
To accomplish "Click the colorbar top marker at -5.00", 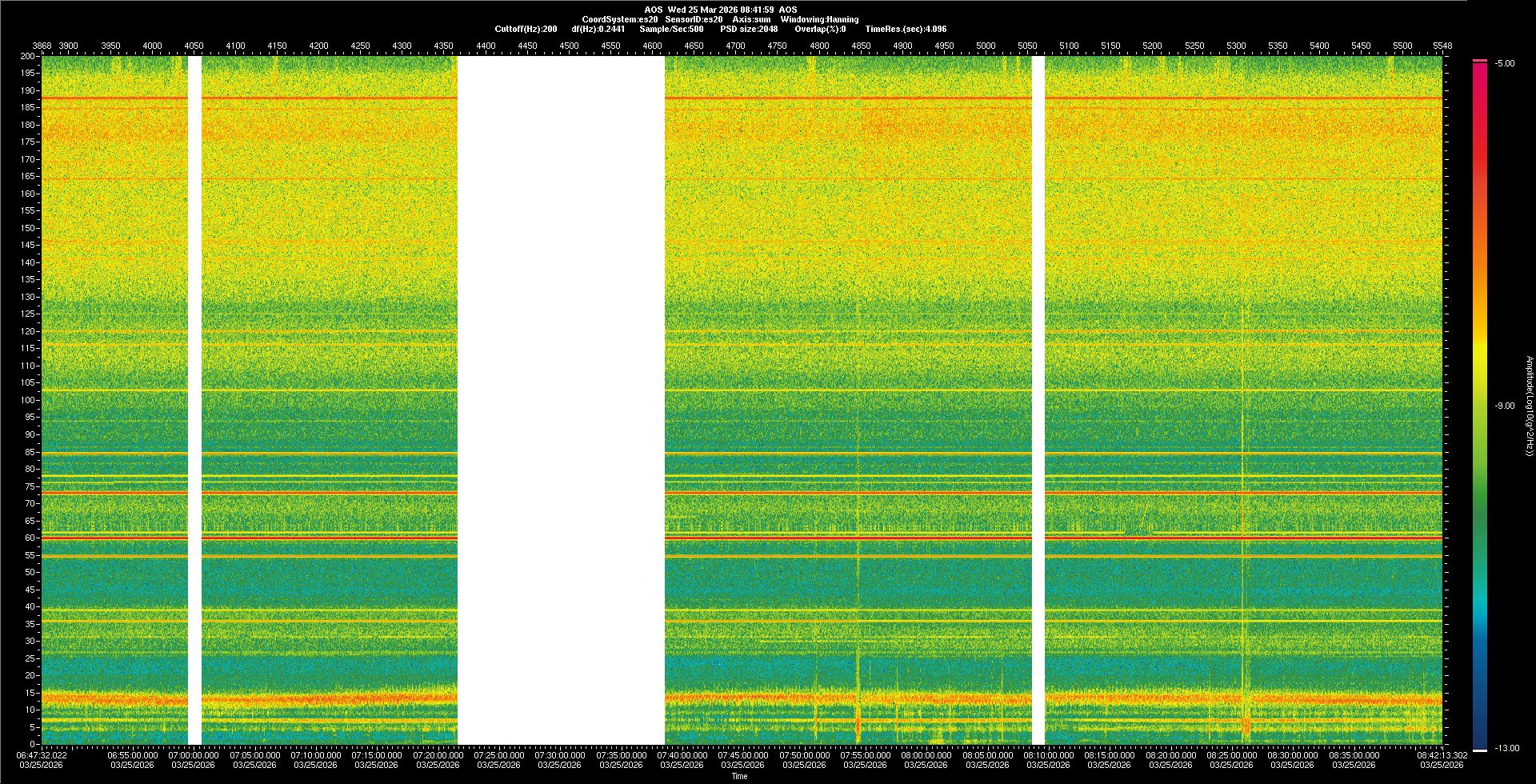I will (1479, 61).
